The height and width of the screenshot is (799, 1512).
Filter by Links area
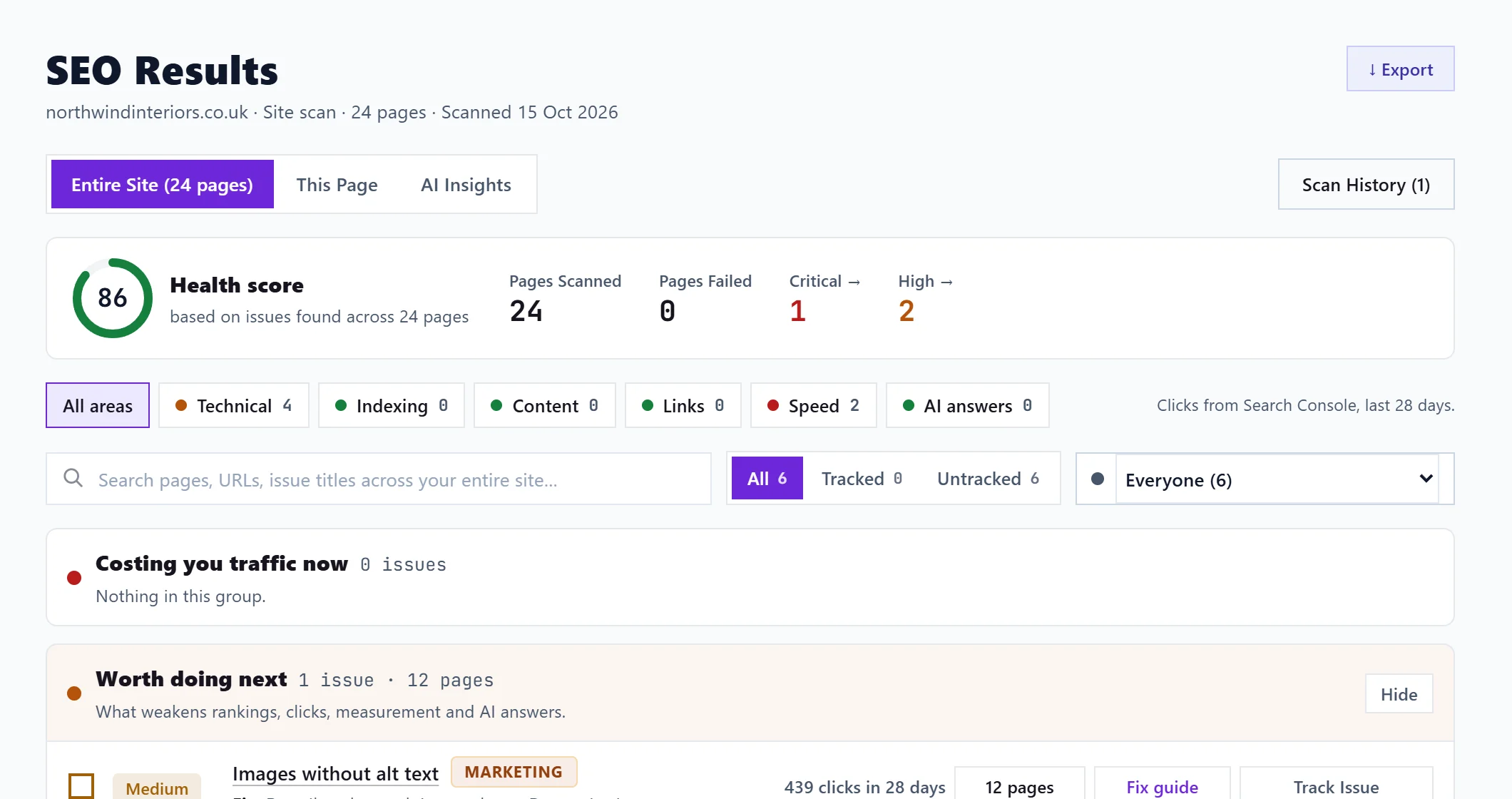[x=683, y=405]
